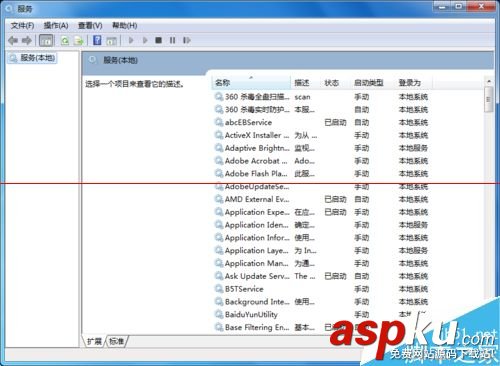500x366 pixels.
Task: Sort by the 描述 column header
Action: (x=306, y=83)
